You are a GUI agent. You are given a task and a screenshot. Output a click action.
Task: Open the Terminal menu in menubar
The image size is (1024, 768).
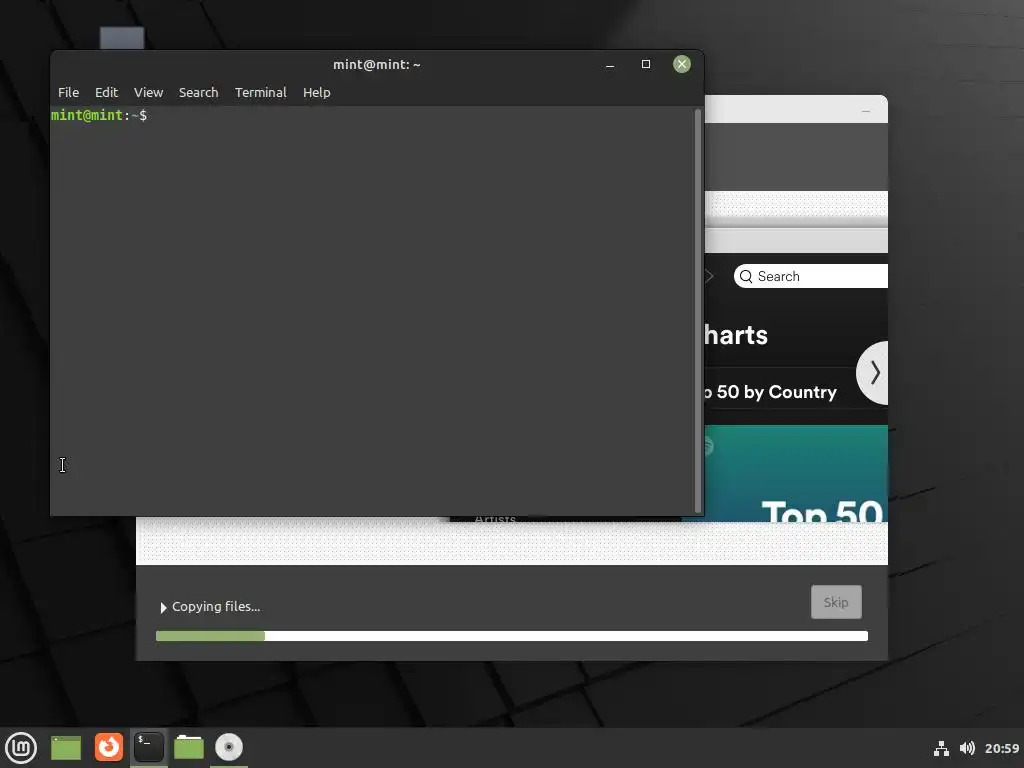pos(261,92)
